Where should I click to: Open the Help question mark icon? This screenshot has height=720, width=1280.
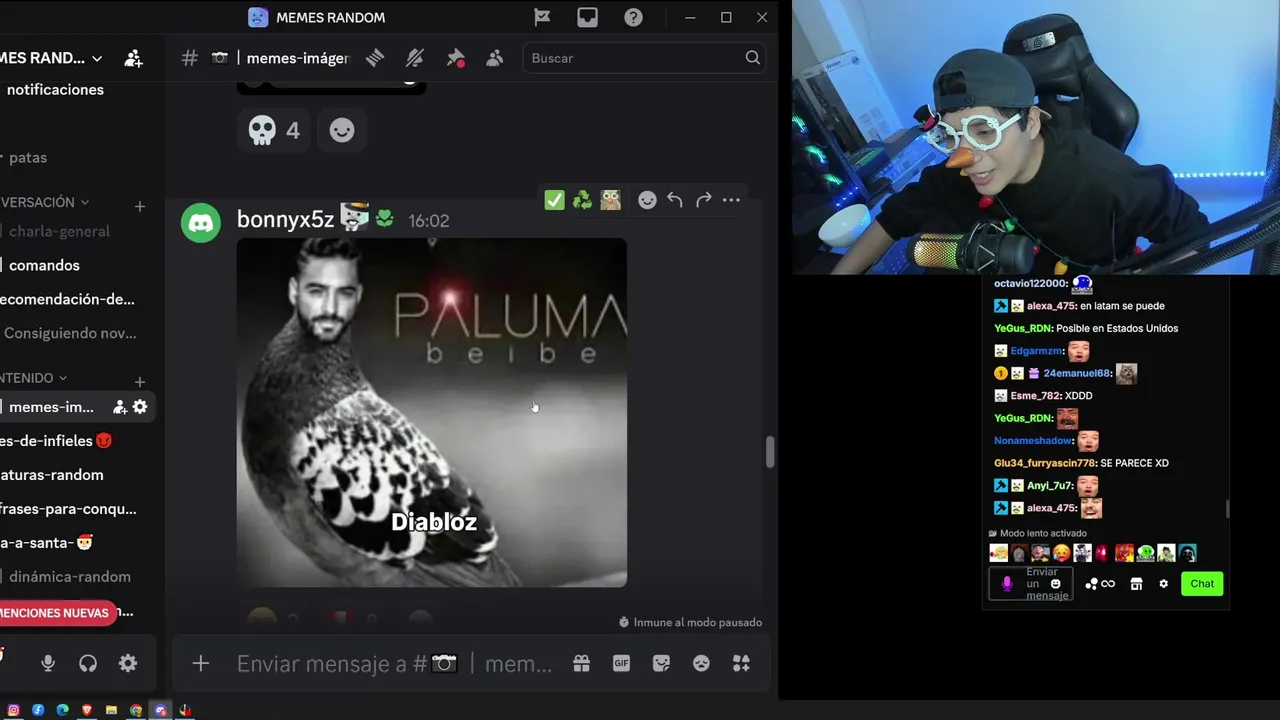[x=633, y=17]
